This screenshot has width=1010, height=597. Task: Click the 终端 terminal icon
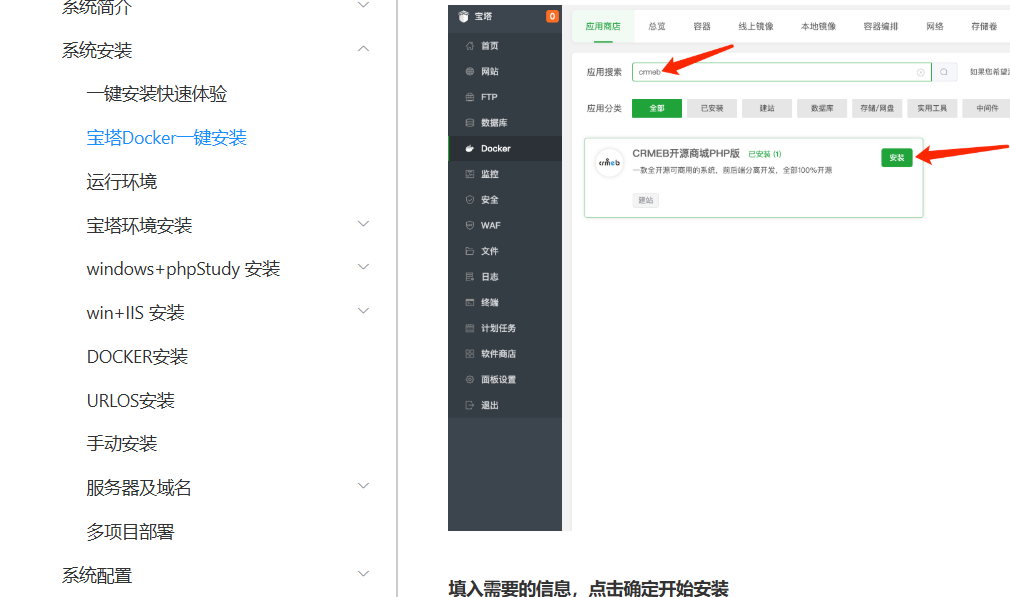tap(470, 302)
